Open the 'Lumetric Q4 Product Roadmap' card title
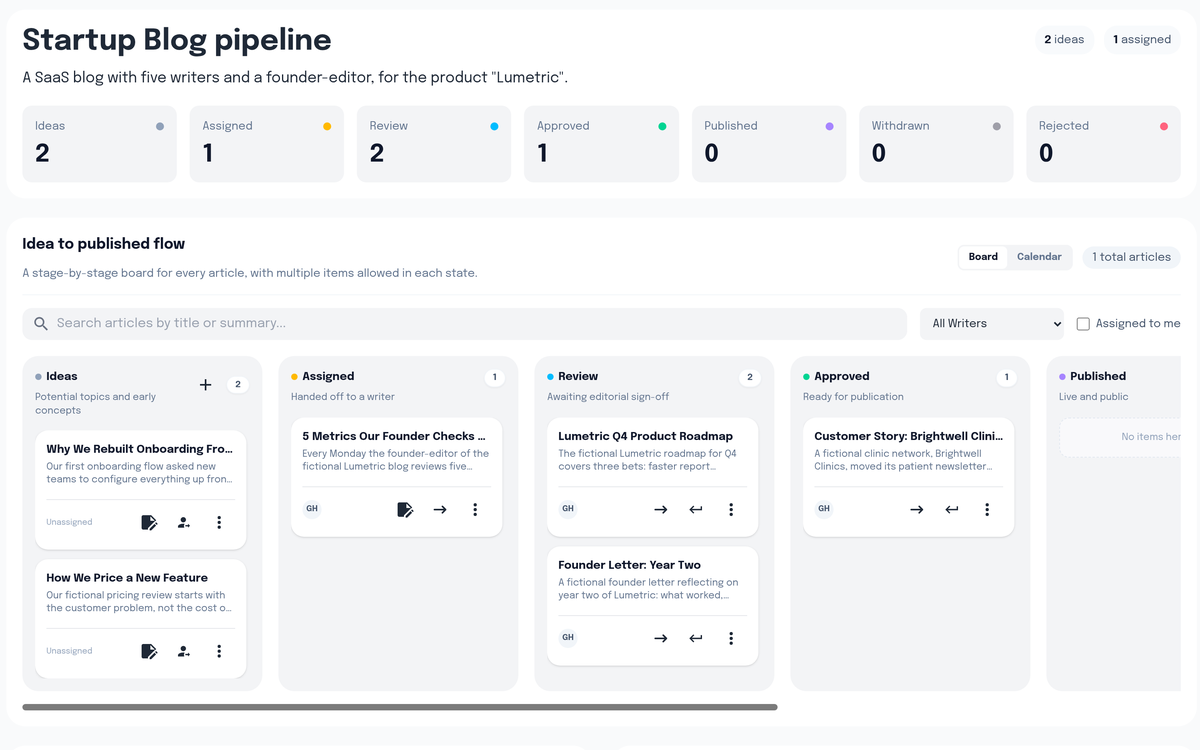The width and height of the screenshot is (1200, 750). [645, 436]
